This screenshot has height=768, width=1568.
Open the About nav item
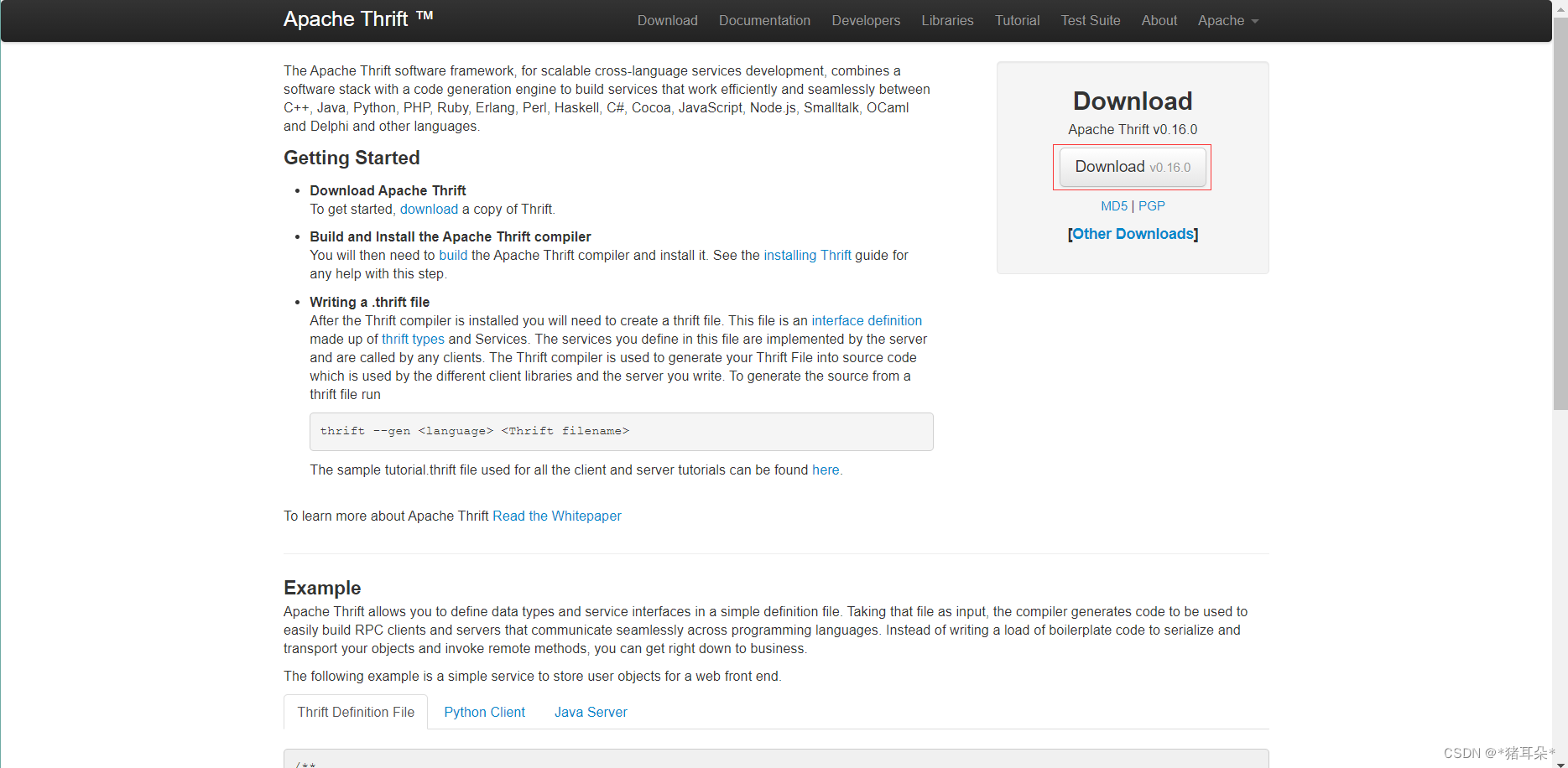click(x=1159, y=20)
